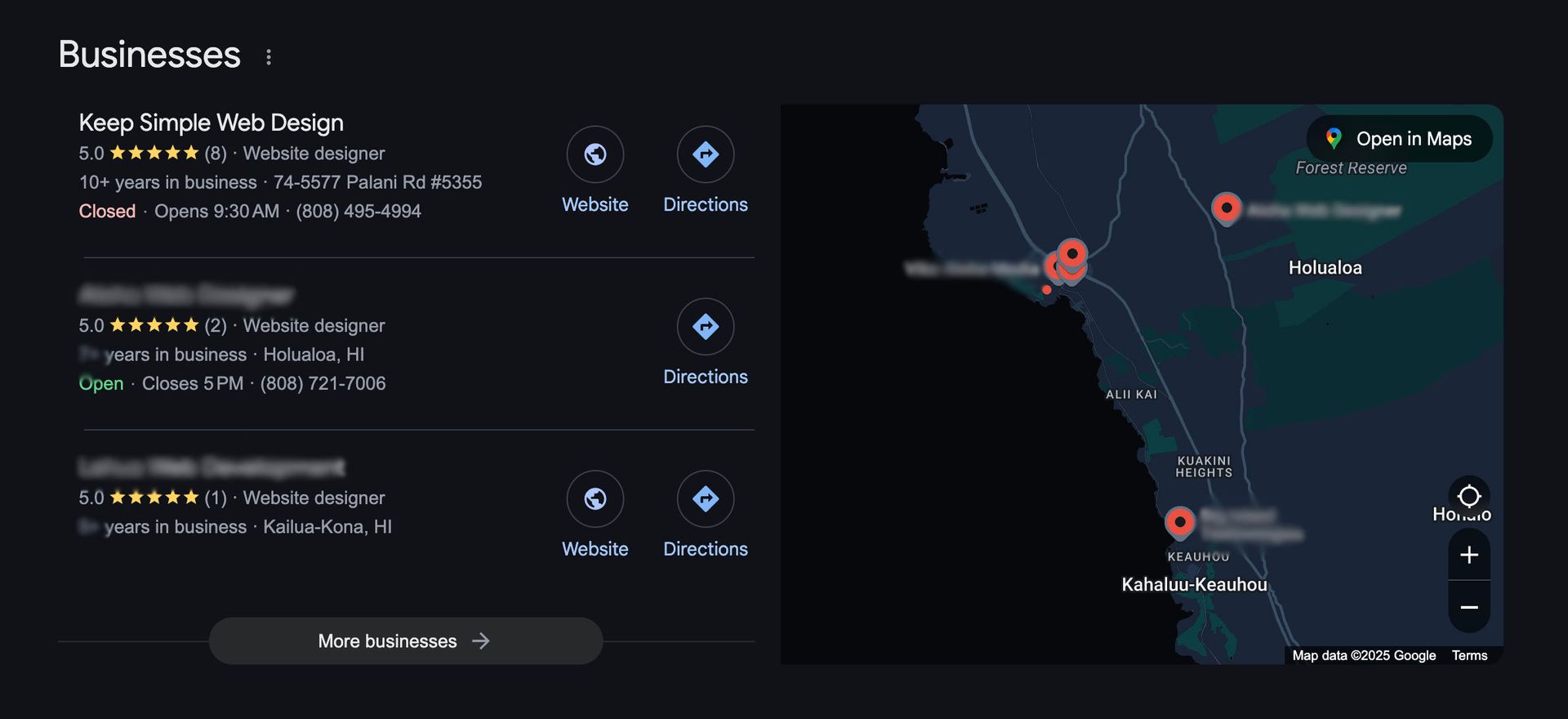Click the ALII KAI map label
This screenshot has width=1568, height=719.
[x=1131, y=395]
